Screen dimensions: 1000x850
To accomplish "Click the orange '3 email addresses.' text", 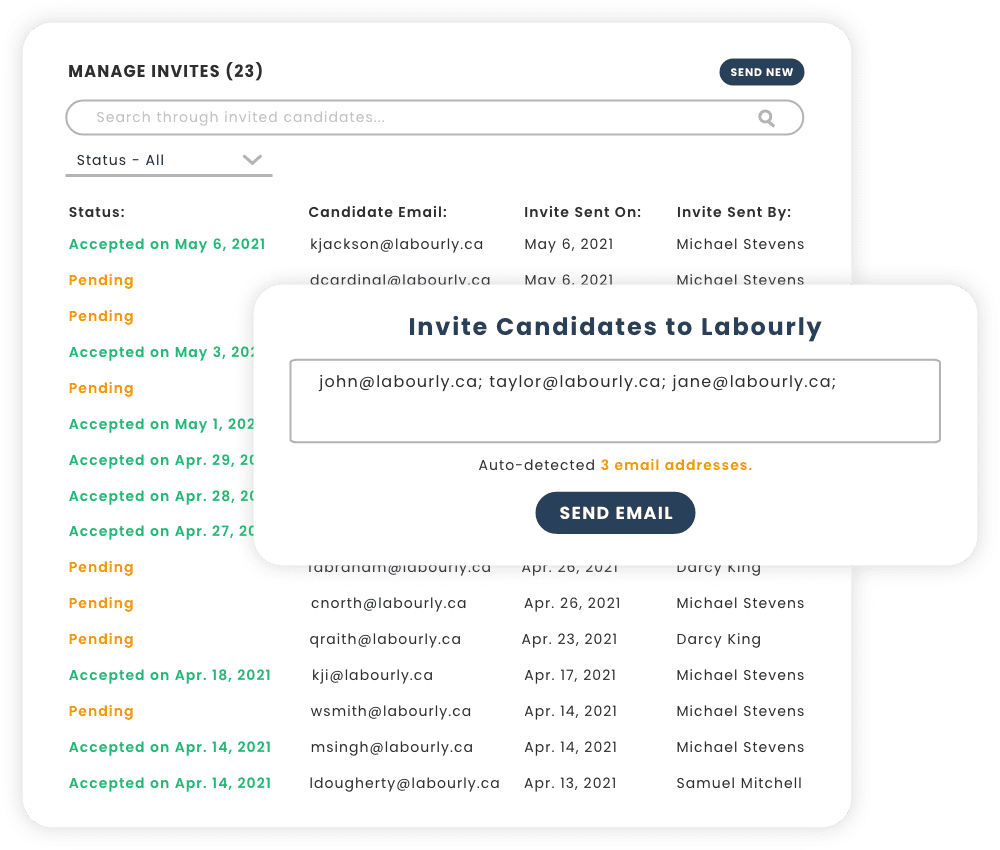I will tap(677, 465).
